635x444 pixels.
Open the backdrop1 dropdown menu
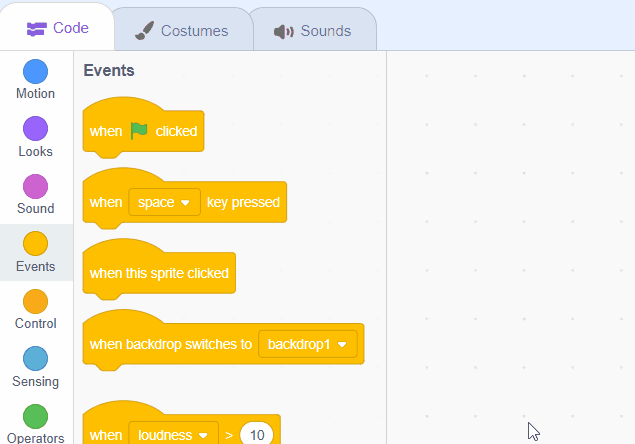click(x=307, y=344)
